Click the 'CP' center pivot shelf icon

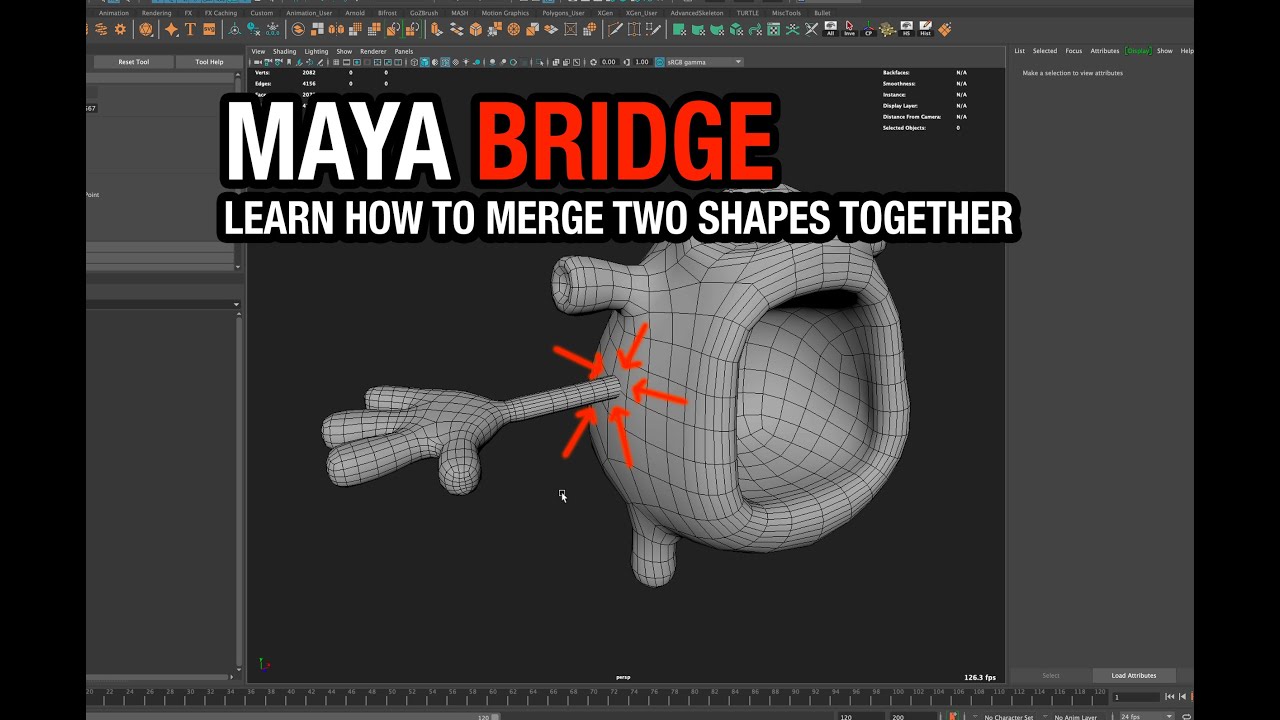868,29
